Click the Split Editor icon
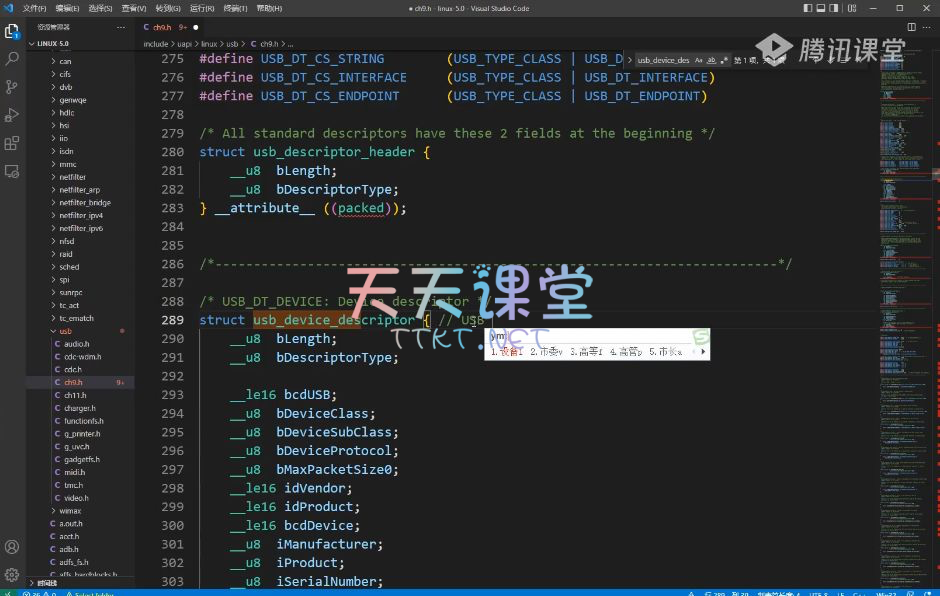940x596 pixels. (x=912, y=27)
